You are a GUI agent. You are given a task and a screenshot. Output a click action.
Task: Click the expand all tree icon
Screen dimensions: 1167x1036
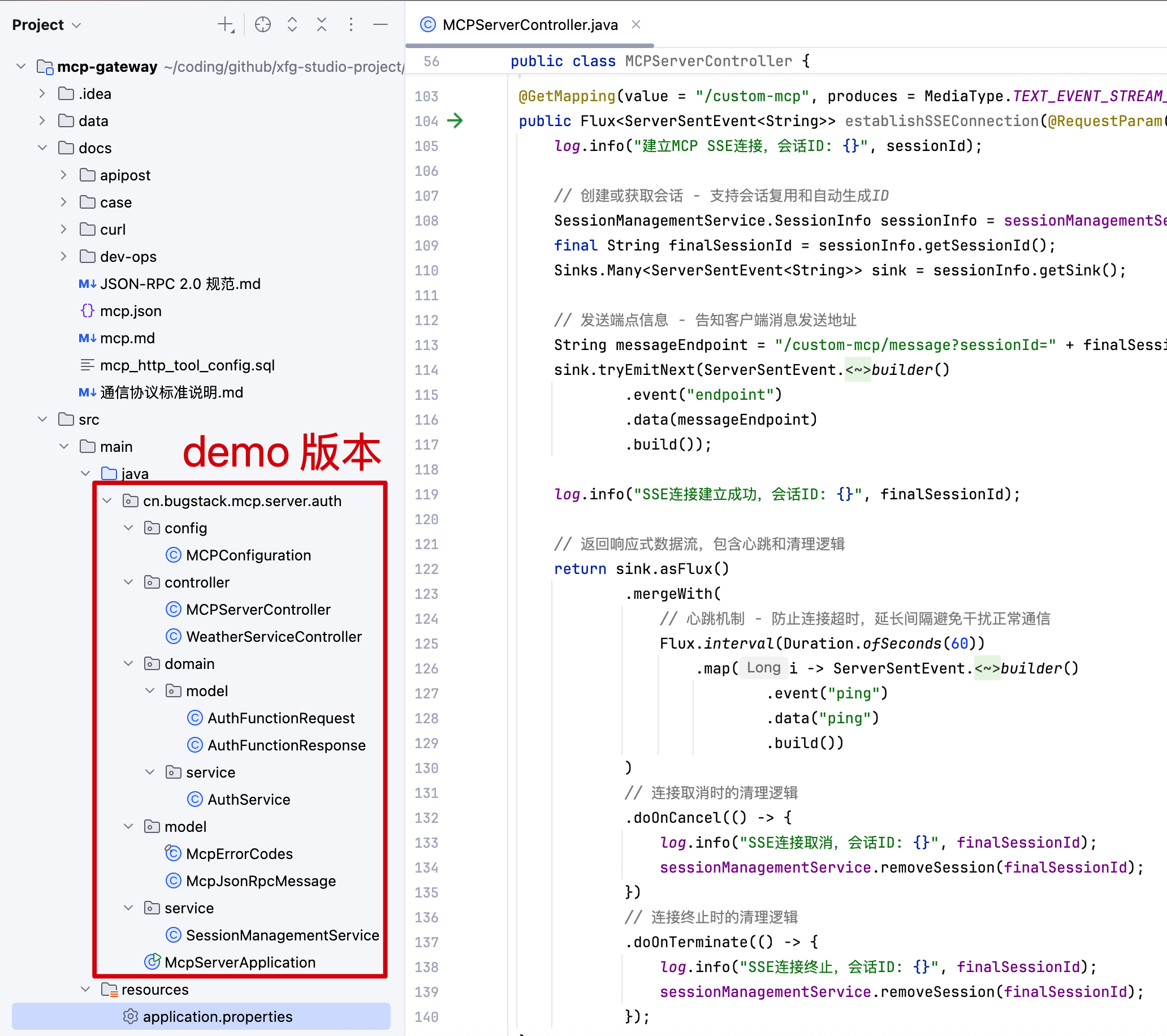292,24
